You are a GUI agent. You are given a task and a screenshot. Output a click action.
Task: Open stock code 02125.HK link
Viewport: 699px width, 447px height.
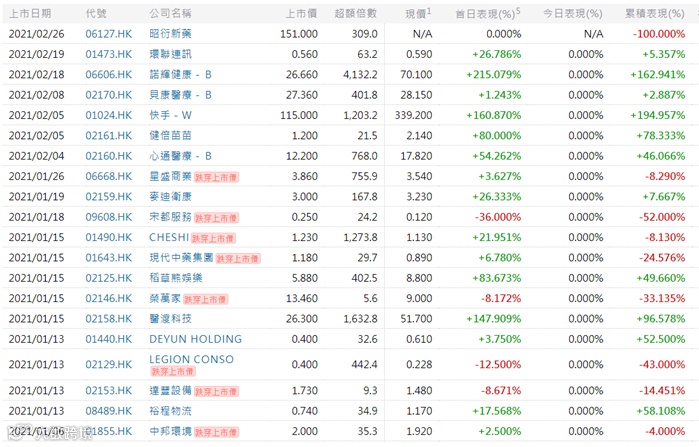pos(108,278)
